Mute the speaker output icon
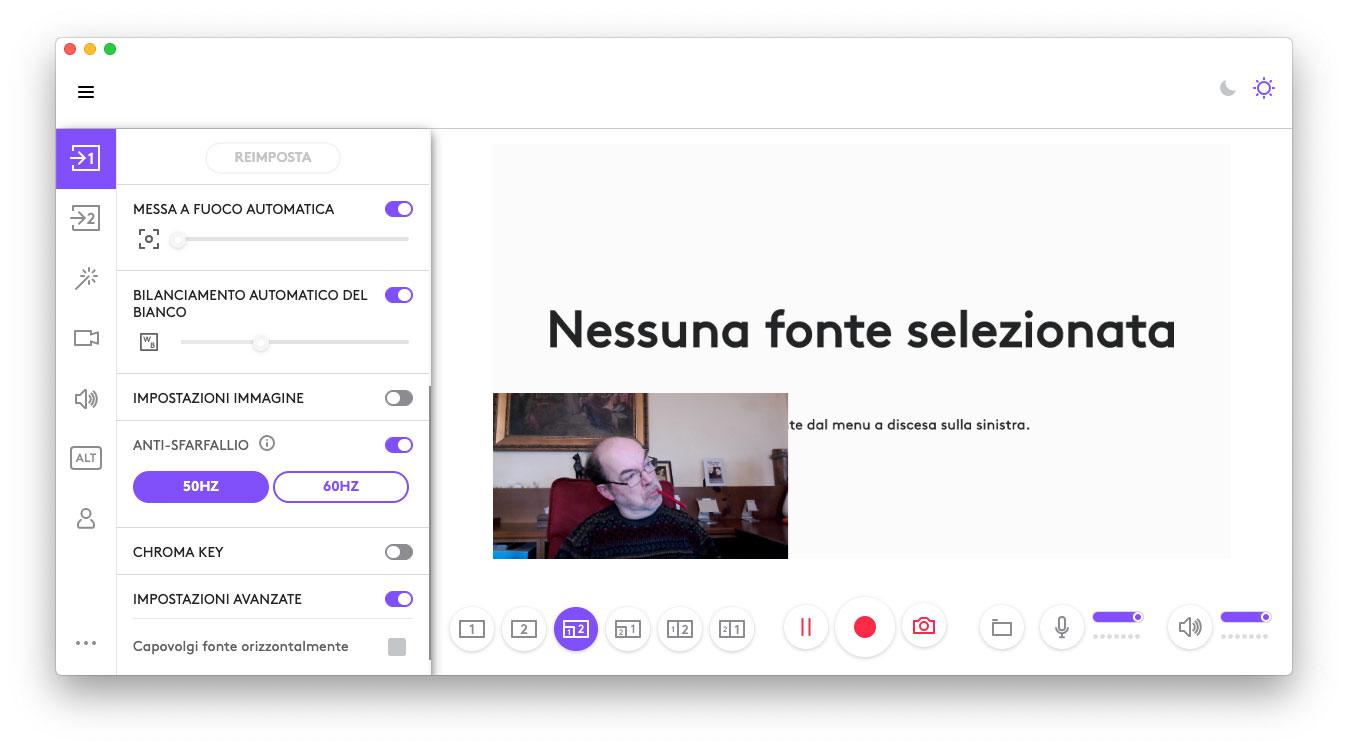Screen dimensions: 1348x749 tap(1190, 628)
